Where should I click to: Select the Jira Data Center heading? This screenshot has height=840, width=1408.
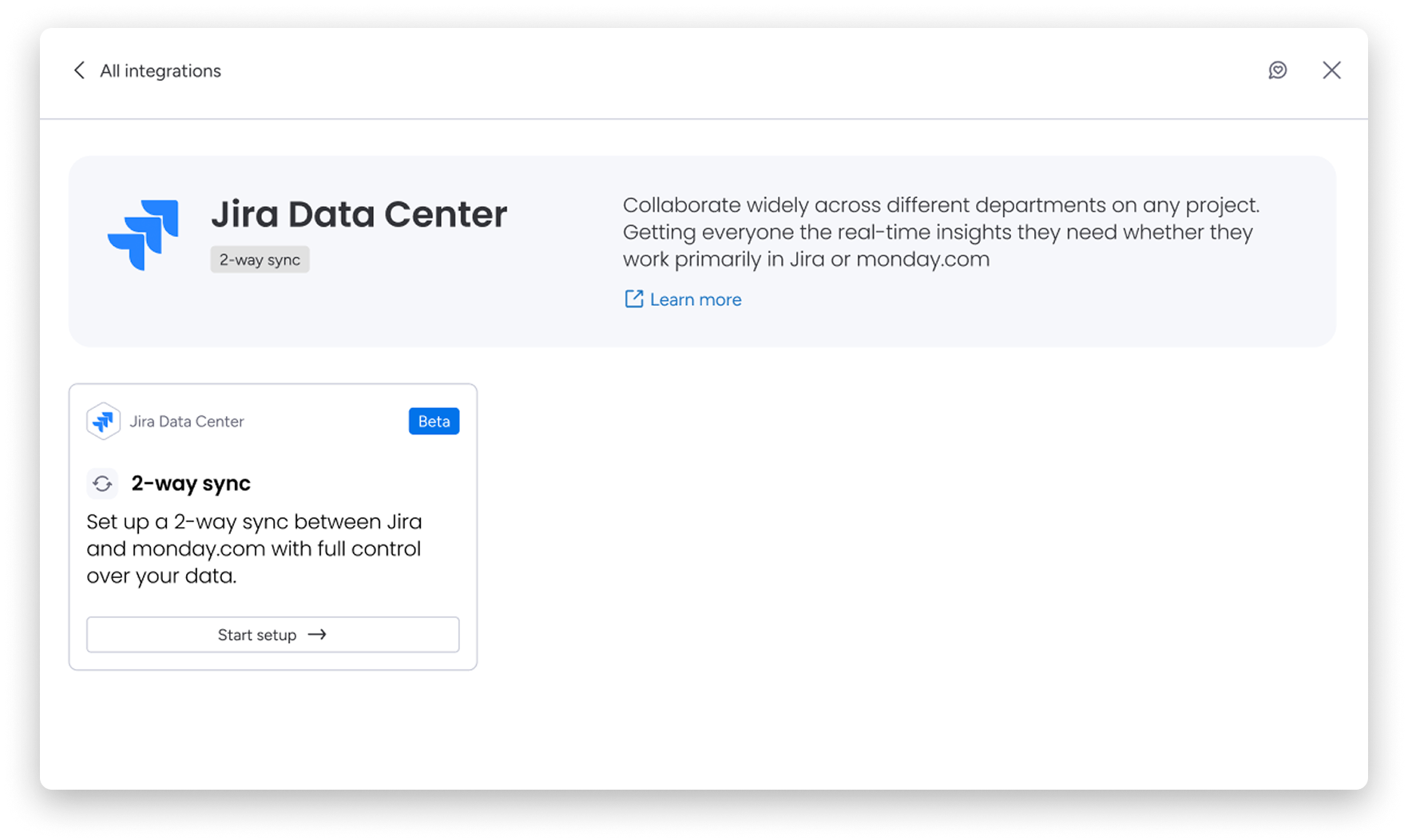click(359, 214)
